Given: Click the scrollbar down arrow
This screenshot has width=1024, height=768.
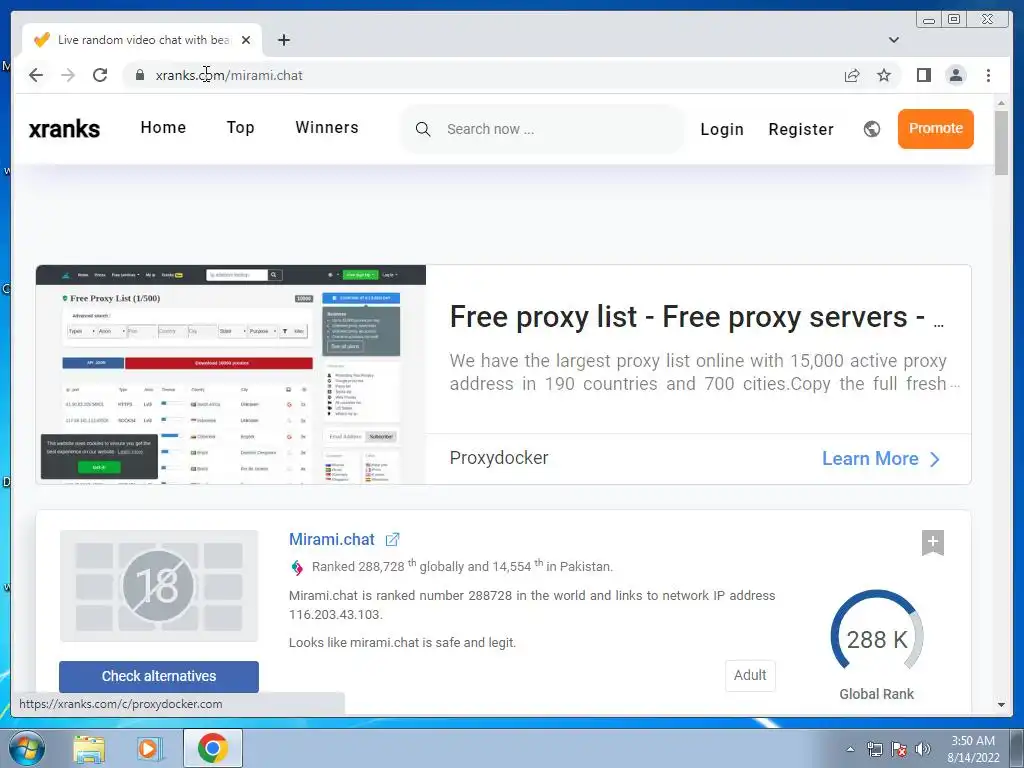Looking at the screenshot, I should pyautogui.click(x=1001, y=705).
